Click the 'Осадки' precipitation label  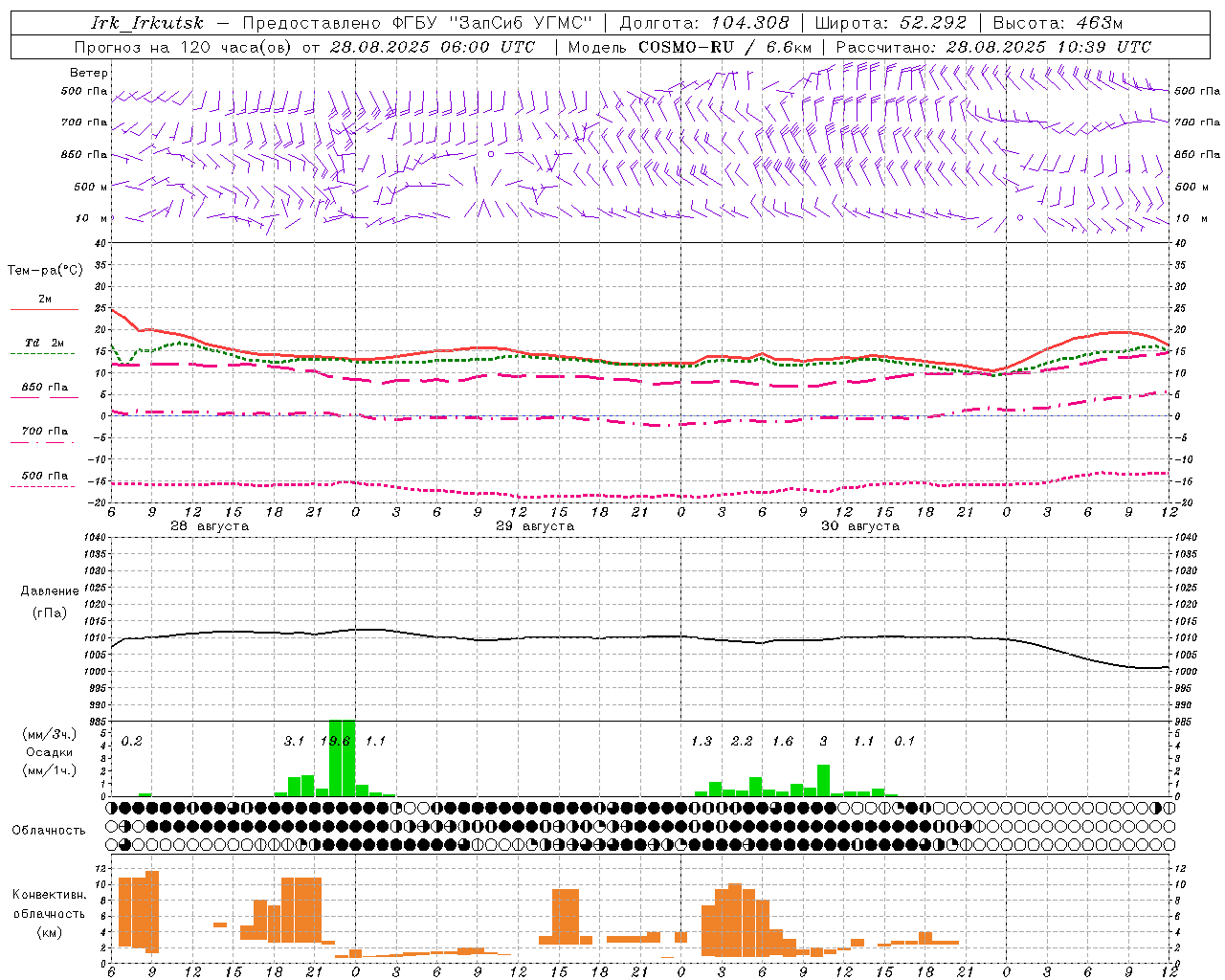pos(49,752)
